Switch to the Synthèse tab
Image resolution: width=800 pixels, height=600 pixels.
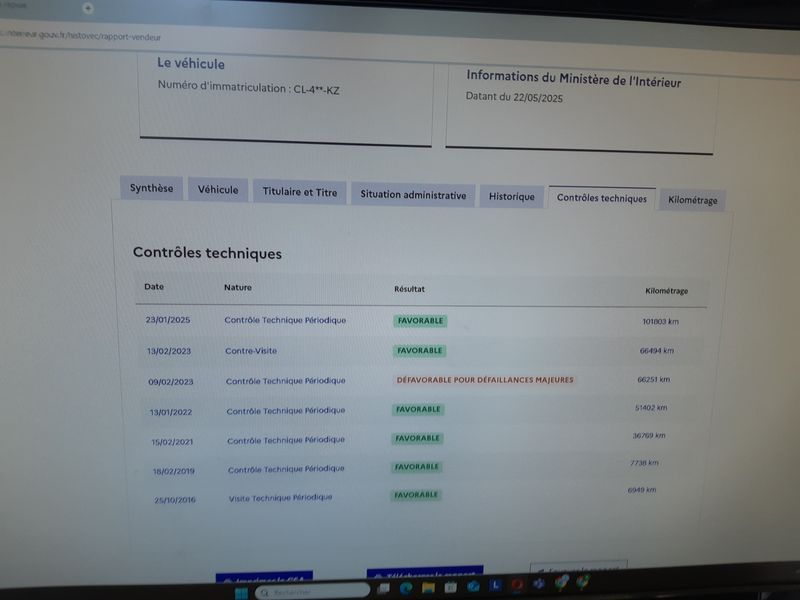pos(152,188)
